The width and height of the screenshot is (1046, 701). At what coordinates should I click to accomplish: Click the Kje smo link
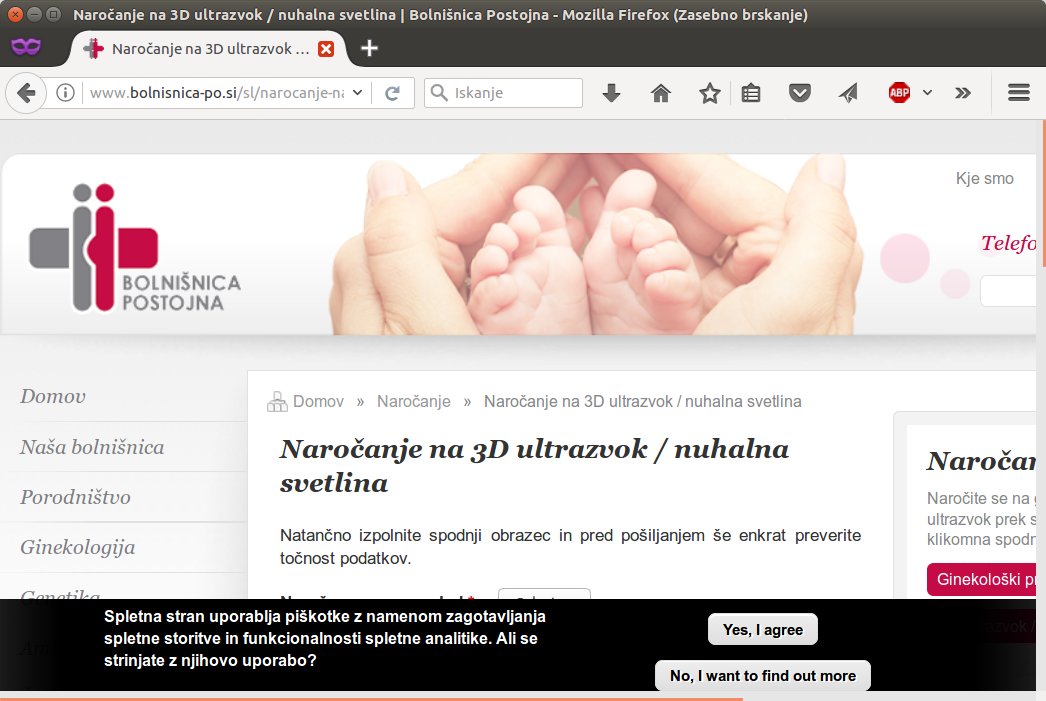coord(985,179)
